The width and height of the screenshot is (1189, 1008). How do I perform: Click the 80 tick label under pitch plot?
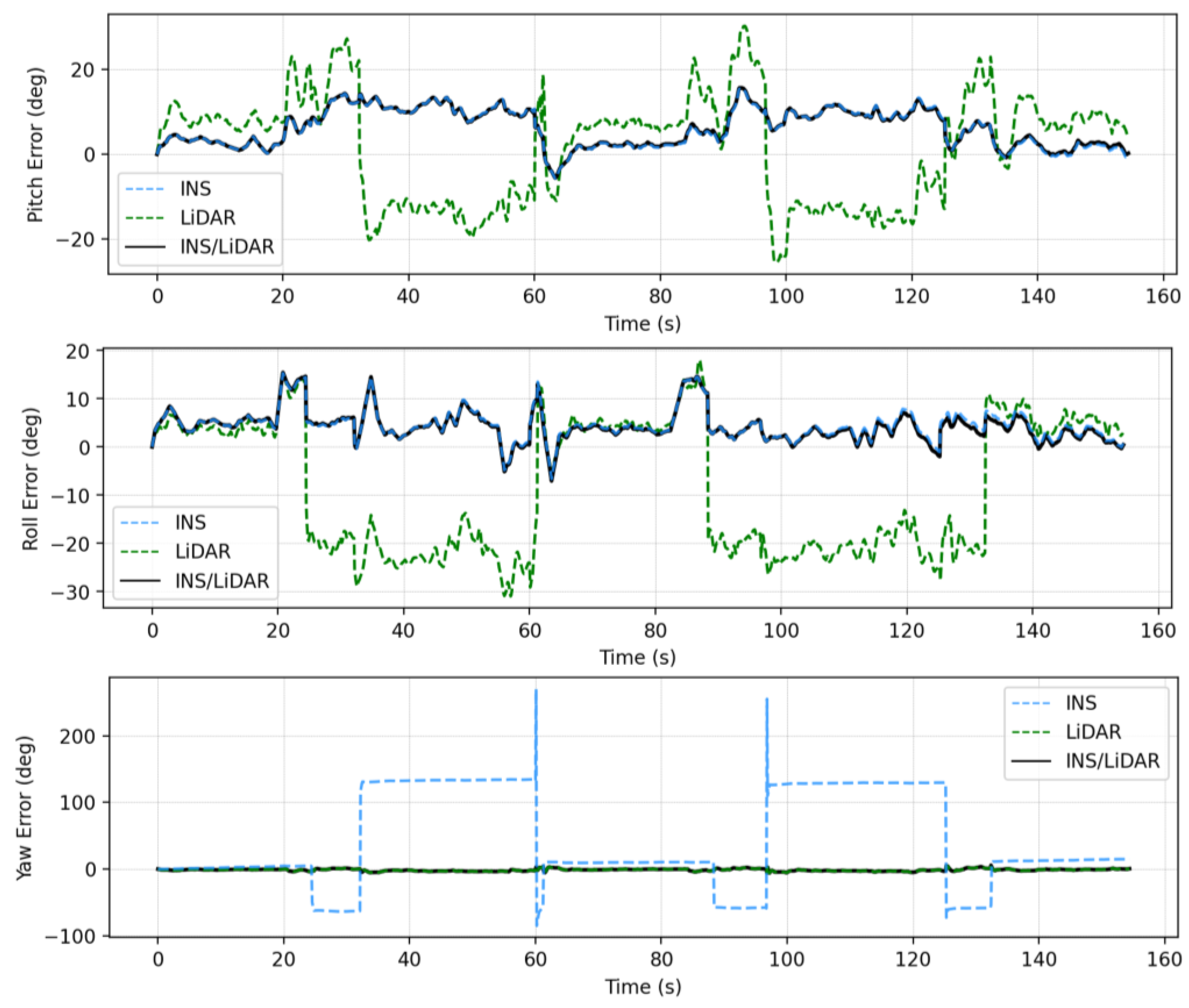[660, 297]
